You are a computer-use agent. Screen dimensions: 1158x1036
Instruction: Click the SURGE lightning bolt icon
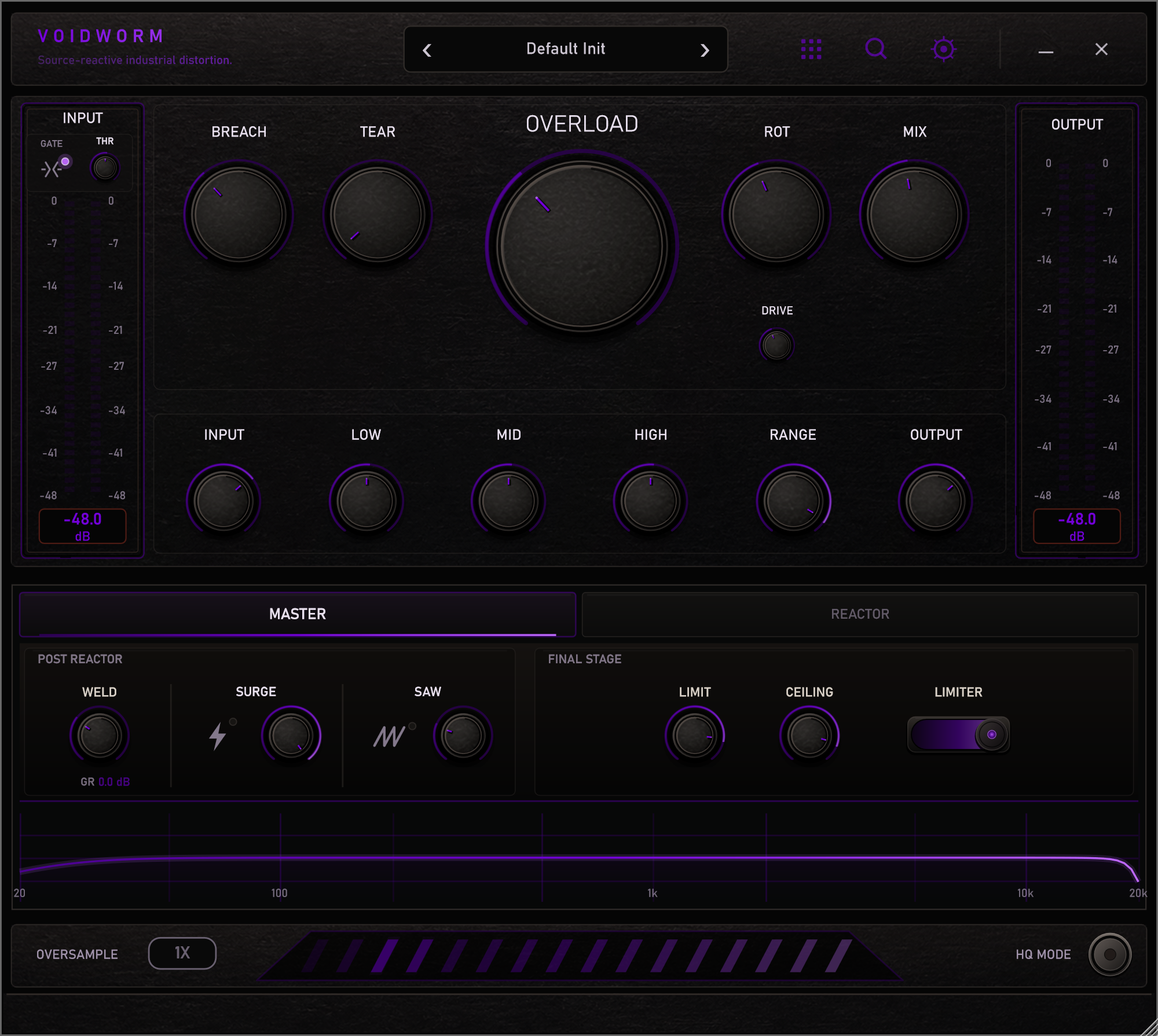(217, 736)
